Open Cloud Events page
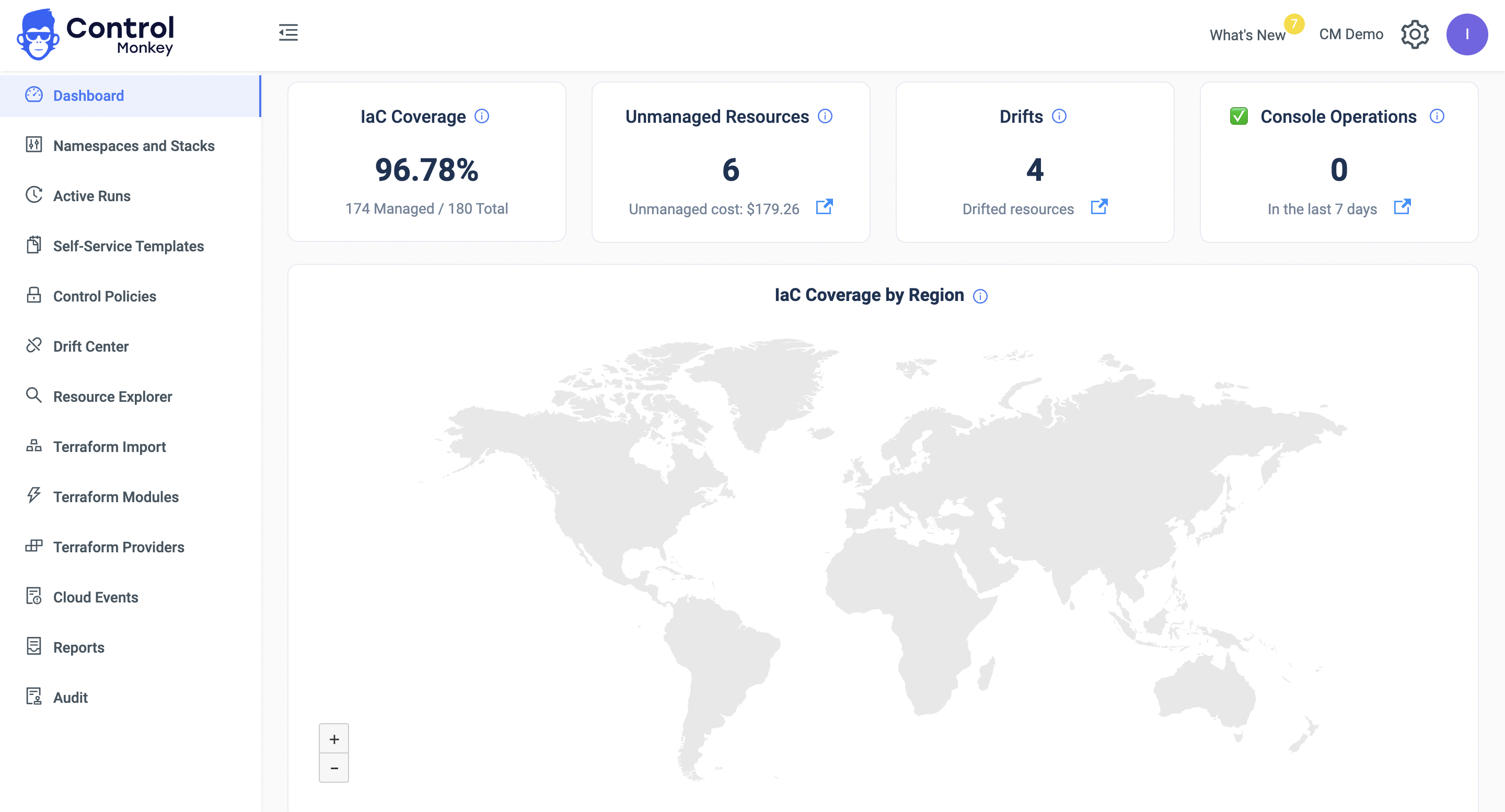 (x=130, y=597)
